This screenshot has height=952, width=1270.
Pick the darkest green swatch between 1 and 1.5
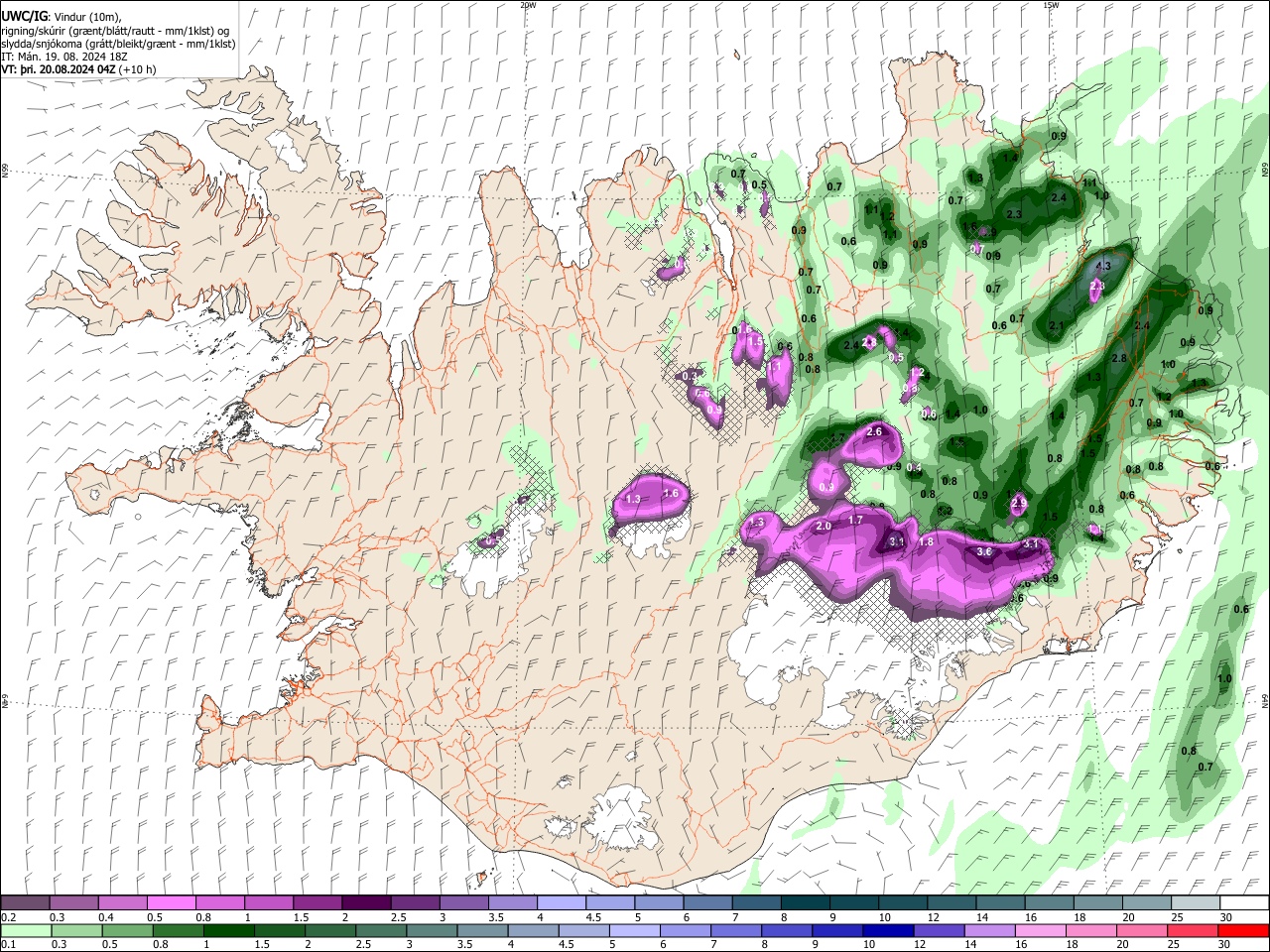(x=227, y=930)
